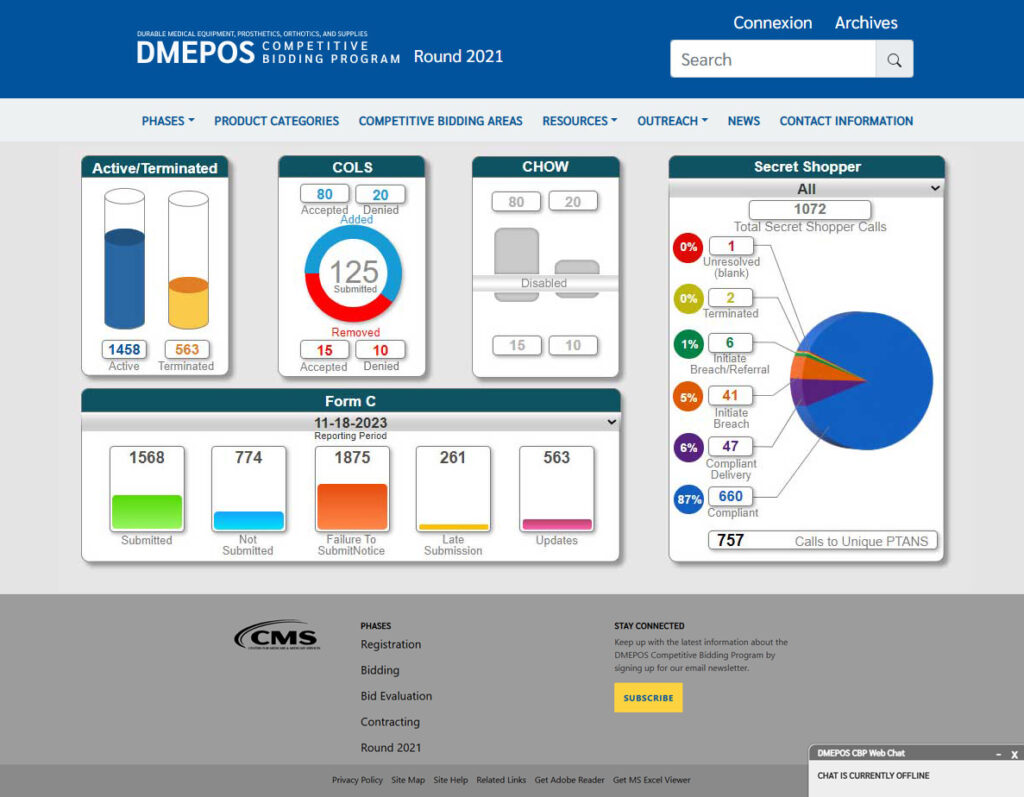Open the Connexion link in the header

(773, 23)
